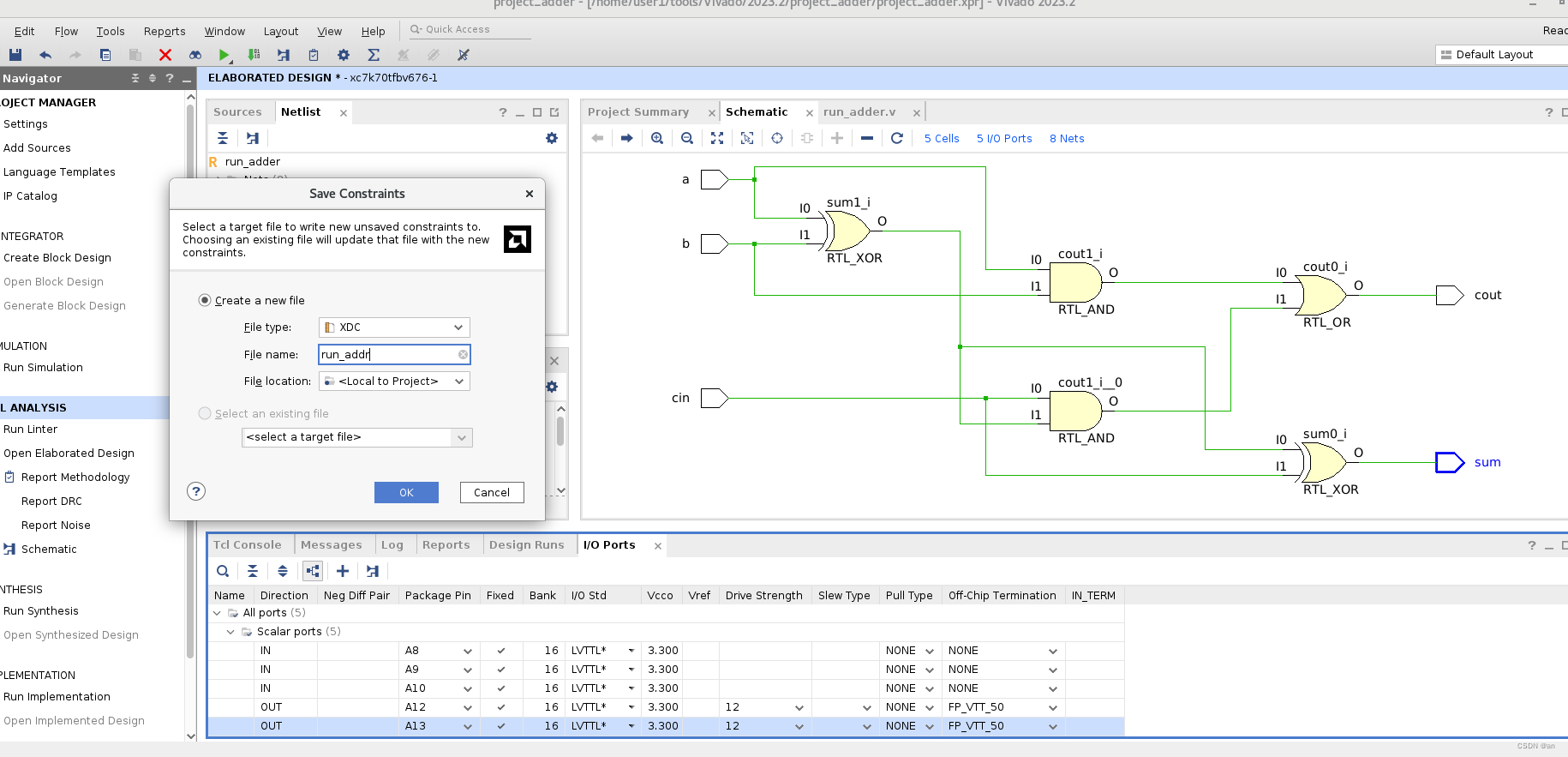This screenshot has width=1568, height=757.
Task: Open Drive Strength dropdown for A12 row
Action: point(799,707)
